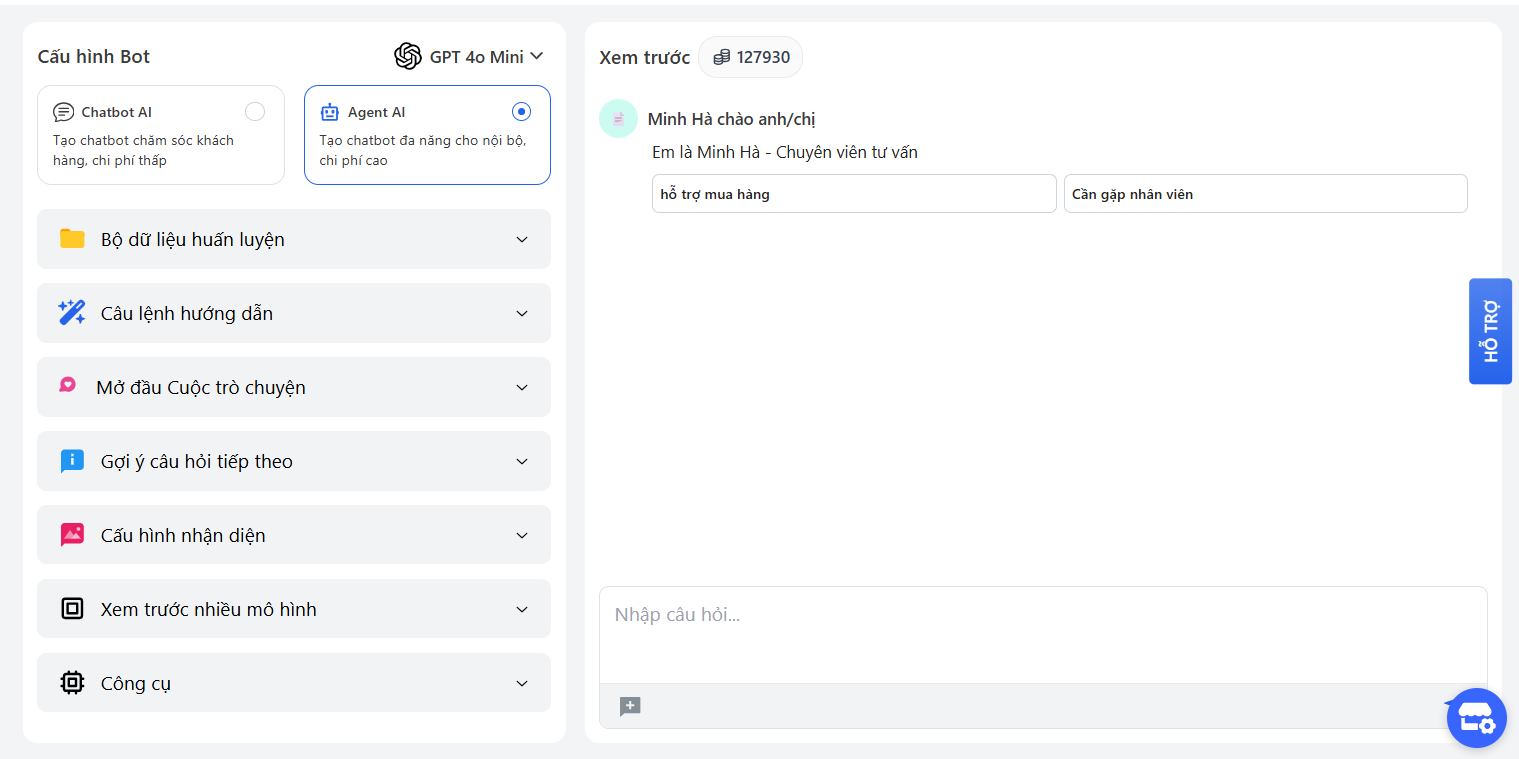The image size is (1519, 759).
Task: Open the Mở đầu Cuộc trò chuyện section
Action: point(293,387)
